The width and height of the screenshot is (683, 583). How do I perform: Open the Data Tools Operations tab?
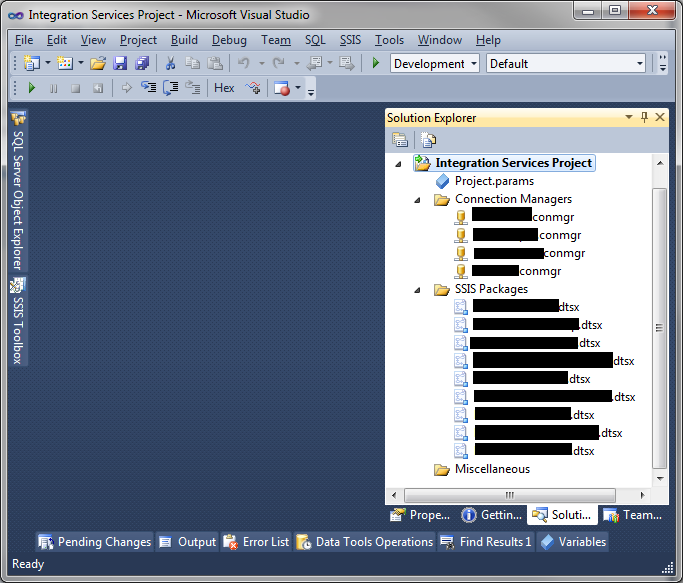tap(364, 542)
